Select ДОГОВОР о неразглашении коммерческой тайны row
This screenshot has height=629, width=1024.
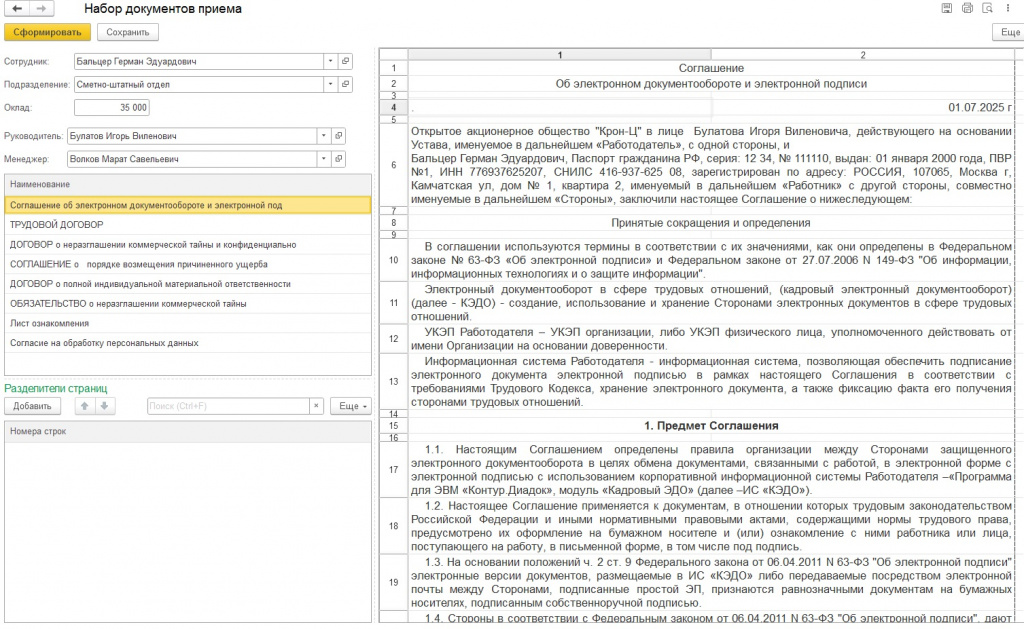click(188, 244)
